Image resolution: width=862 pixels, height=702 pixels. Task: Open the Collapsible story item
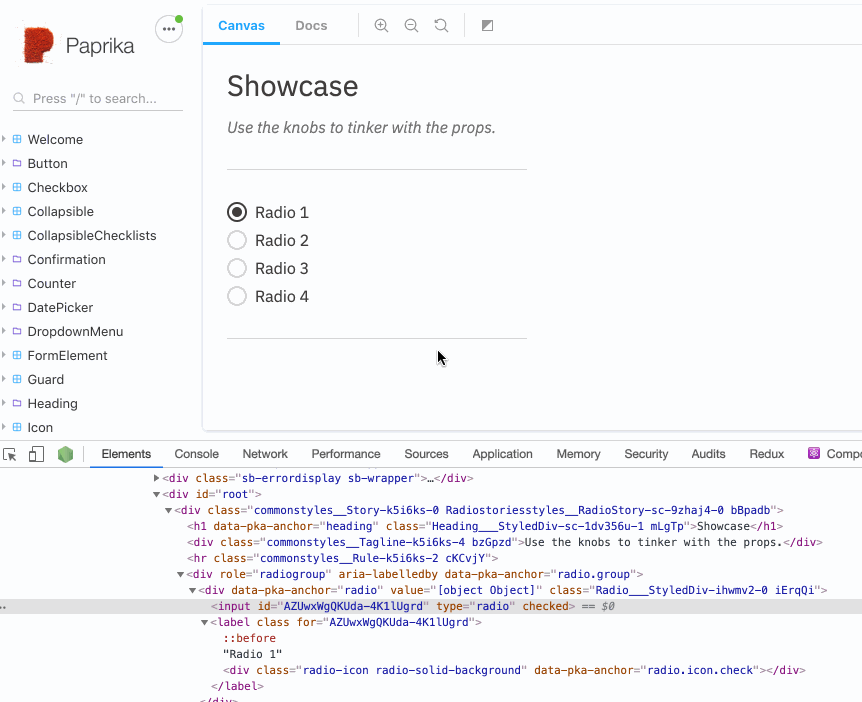60,212
